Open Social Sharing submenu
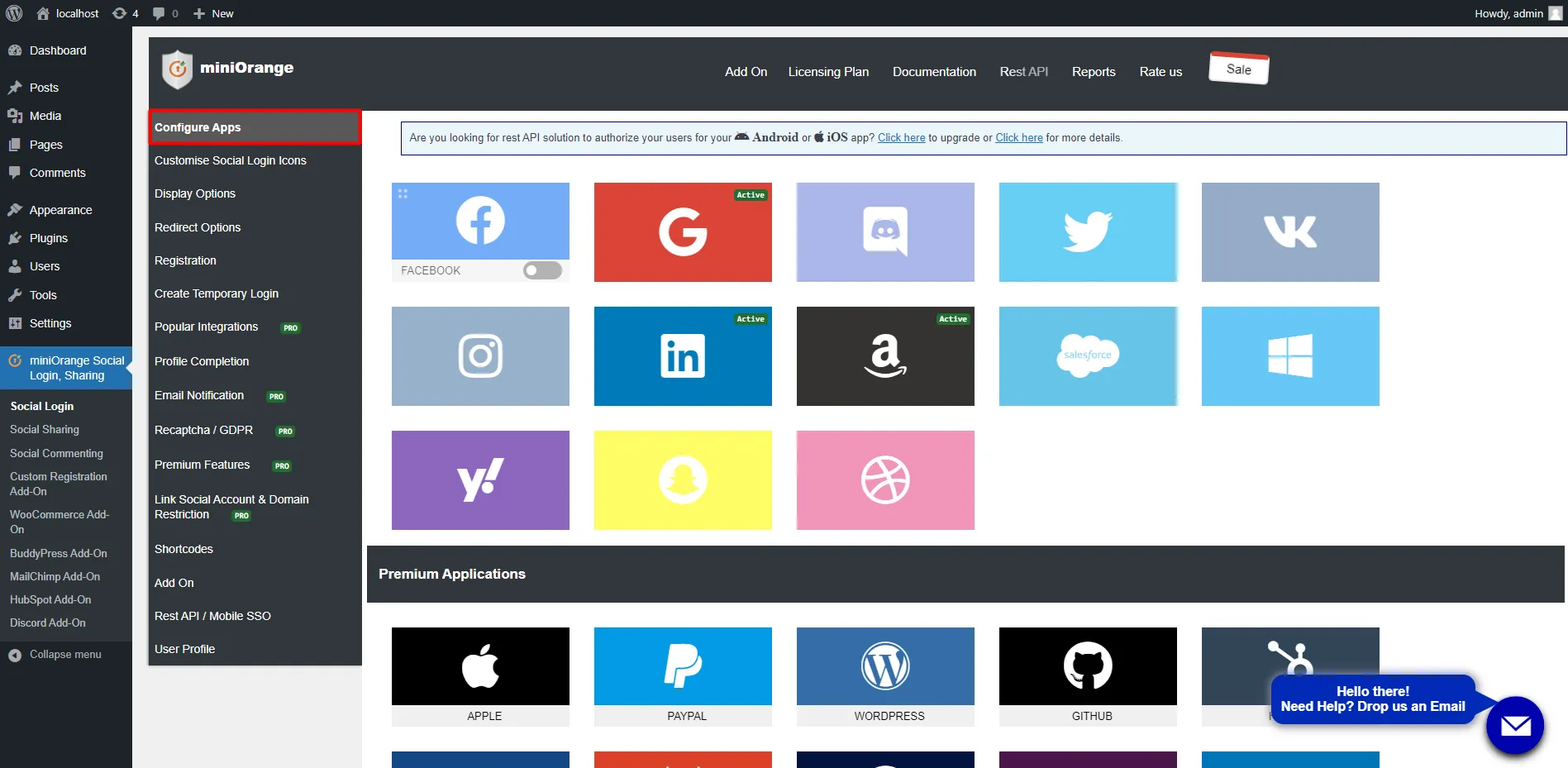 click(x=45, y=430)
